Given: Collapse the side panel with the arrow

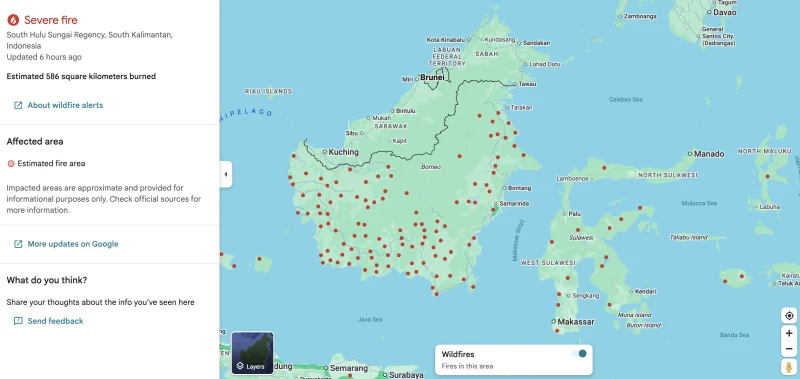Looking at the screenshot, I should (x=226, y=174).
